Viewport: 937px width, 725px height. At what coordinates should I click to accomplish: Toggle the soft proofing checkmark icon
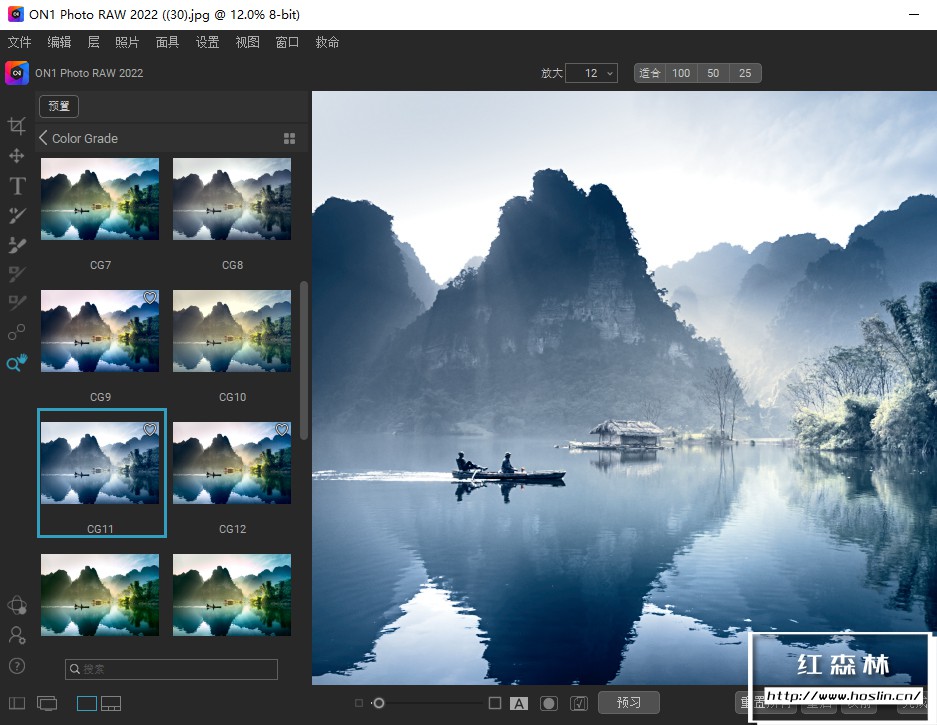tap(579, 703)
